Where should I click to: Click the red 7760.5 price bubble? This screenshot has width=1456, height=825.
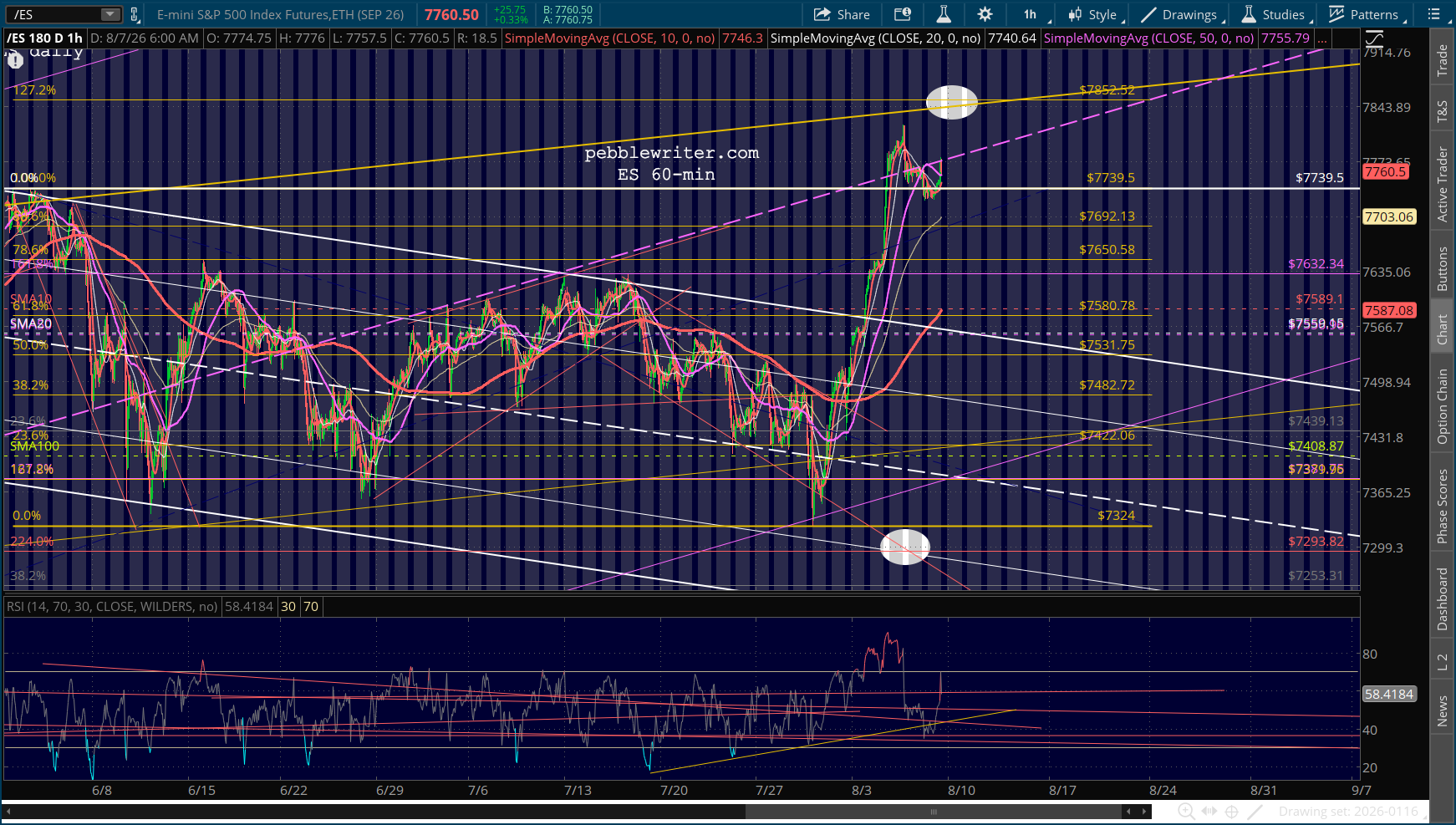coord(1385,172)
